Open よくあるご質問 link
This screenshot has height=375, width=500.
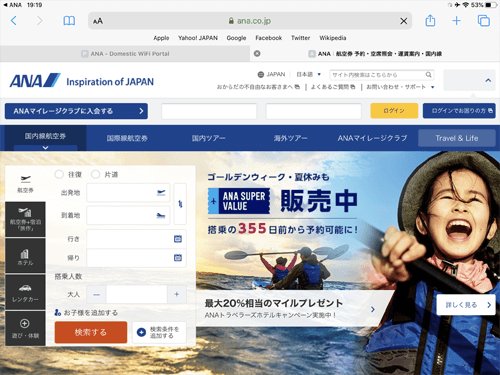pyautogui.click(x=333, y=87)
